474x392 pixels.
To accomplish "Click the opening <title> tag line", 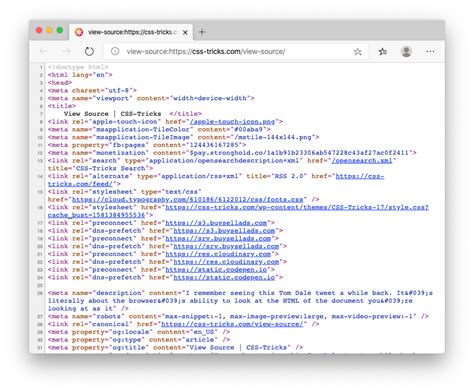I will pyautogui.click(x=62, y=106).
